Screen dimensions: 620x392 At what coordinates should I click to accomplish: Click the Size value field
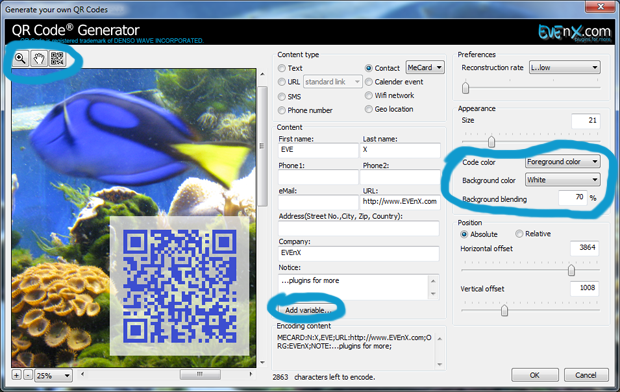(586, 121)
